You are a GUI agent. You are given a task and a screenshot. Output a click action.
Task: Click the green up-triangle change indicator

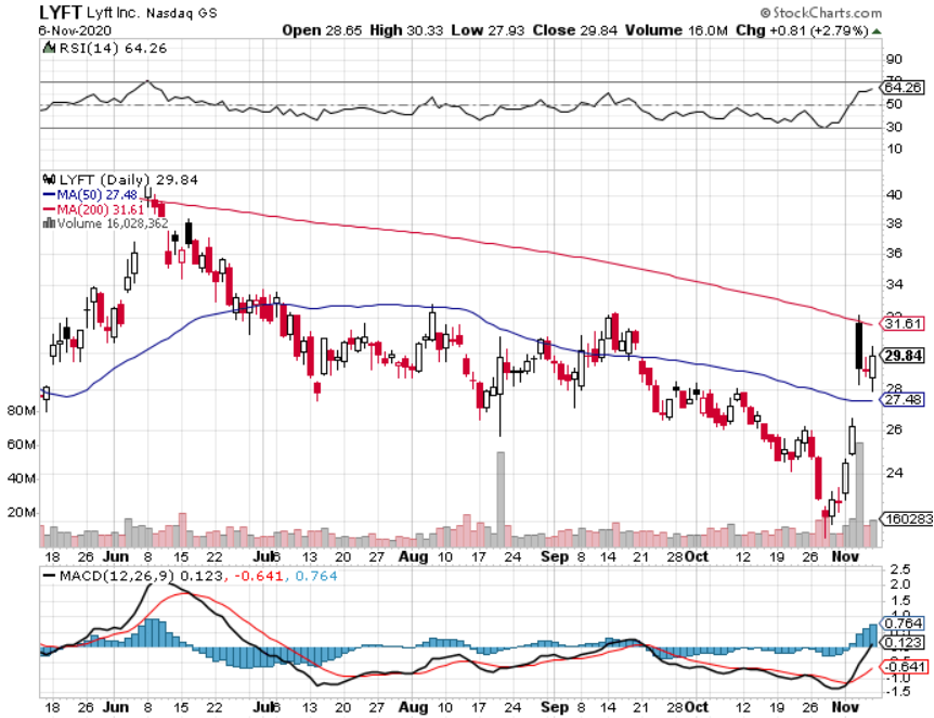[876, 32]
